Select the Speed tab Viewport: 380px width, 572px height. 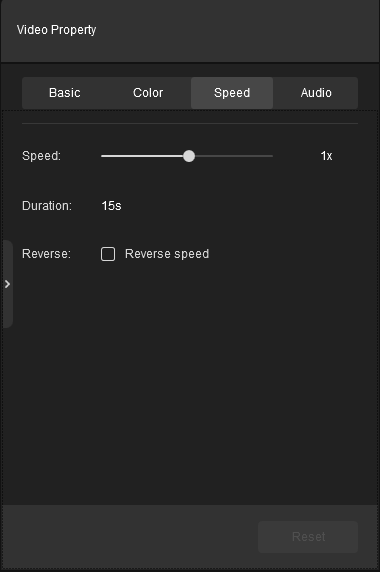tap(232, 93)
